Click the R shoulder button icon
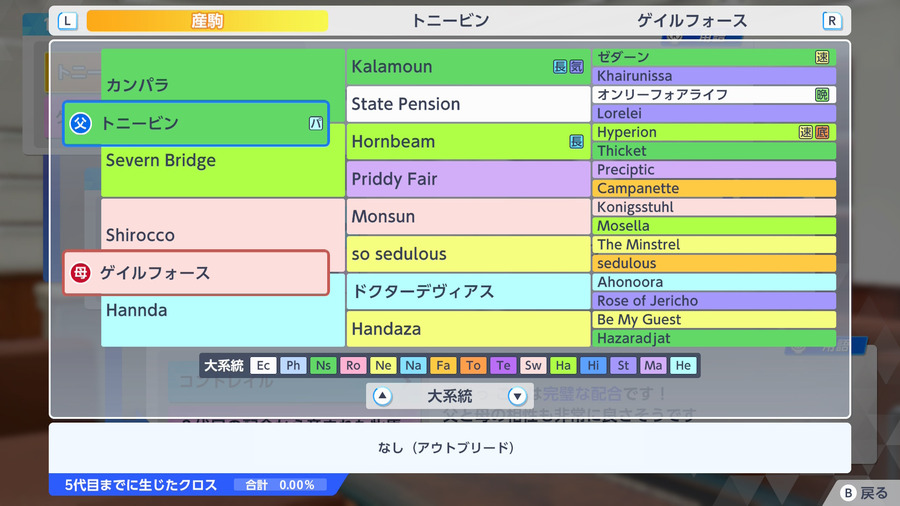Image resolution: width=900 pixels, height=506 pixels. click(x=832, y=21)
